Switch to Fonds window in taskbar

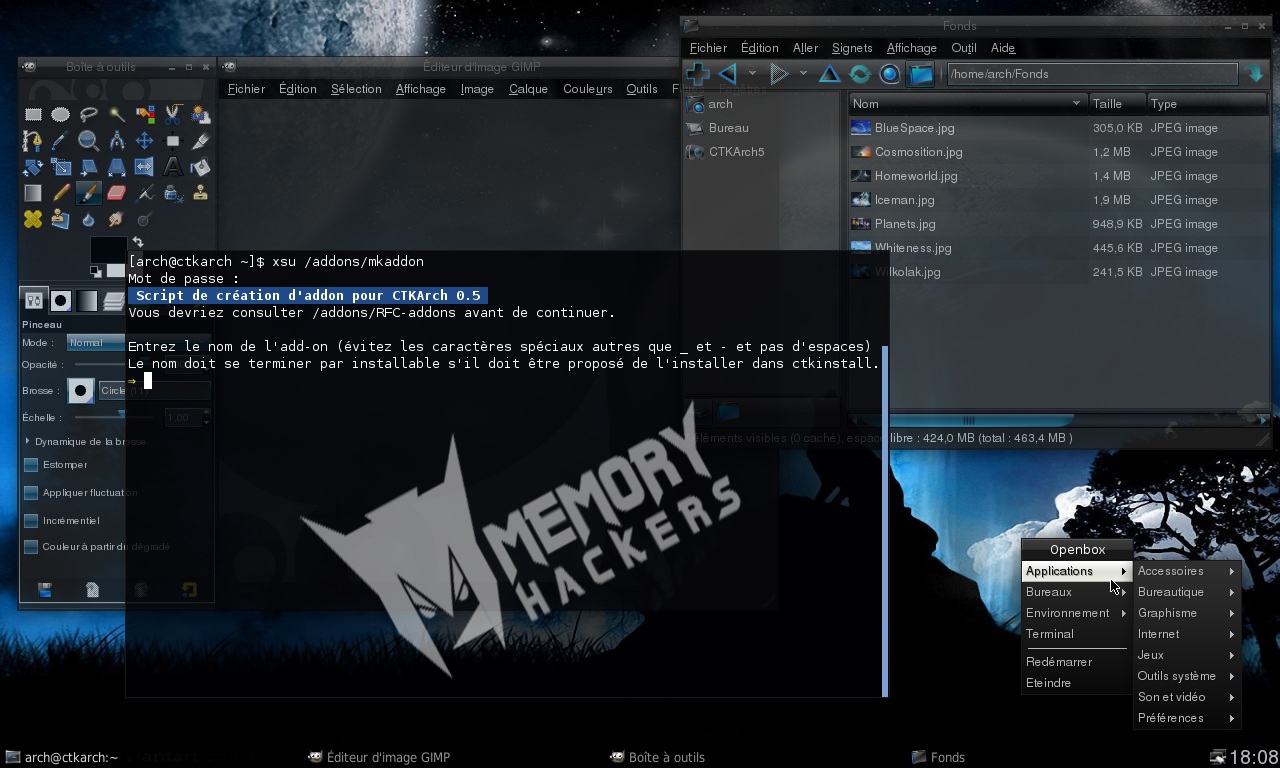click(939, 757)
